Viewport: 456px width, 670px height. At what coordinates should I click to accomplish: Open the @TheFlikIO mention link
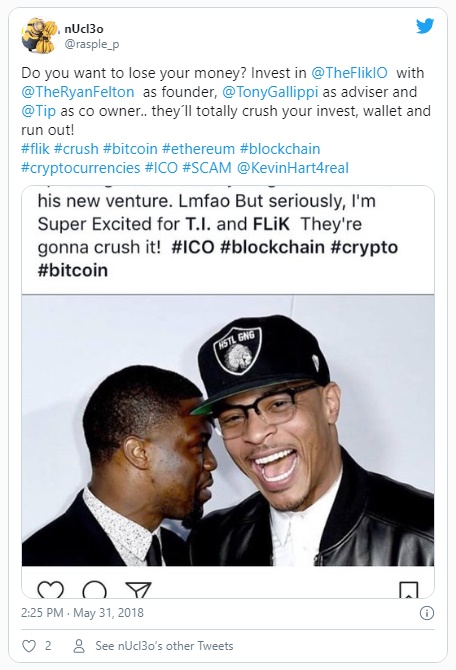point(349,73)
